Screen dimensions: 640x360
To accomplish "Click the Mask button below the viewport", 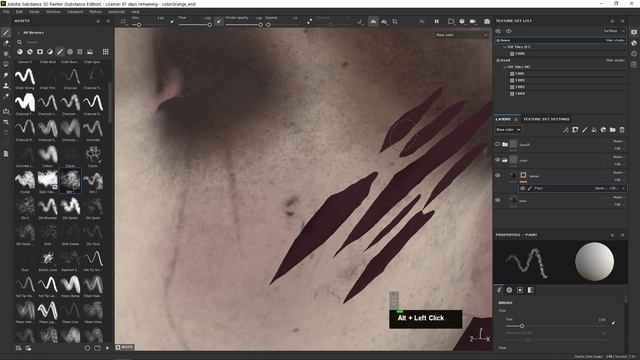I will pyautogui.click(x=124, y=347).
